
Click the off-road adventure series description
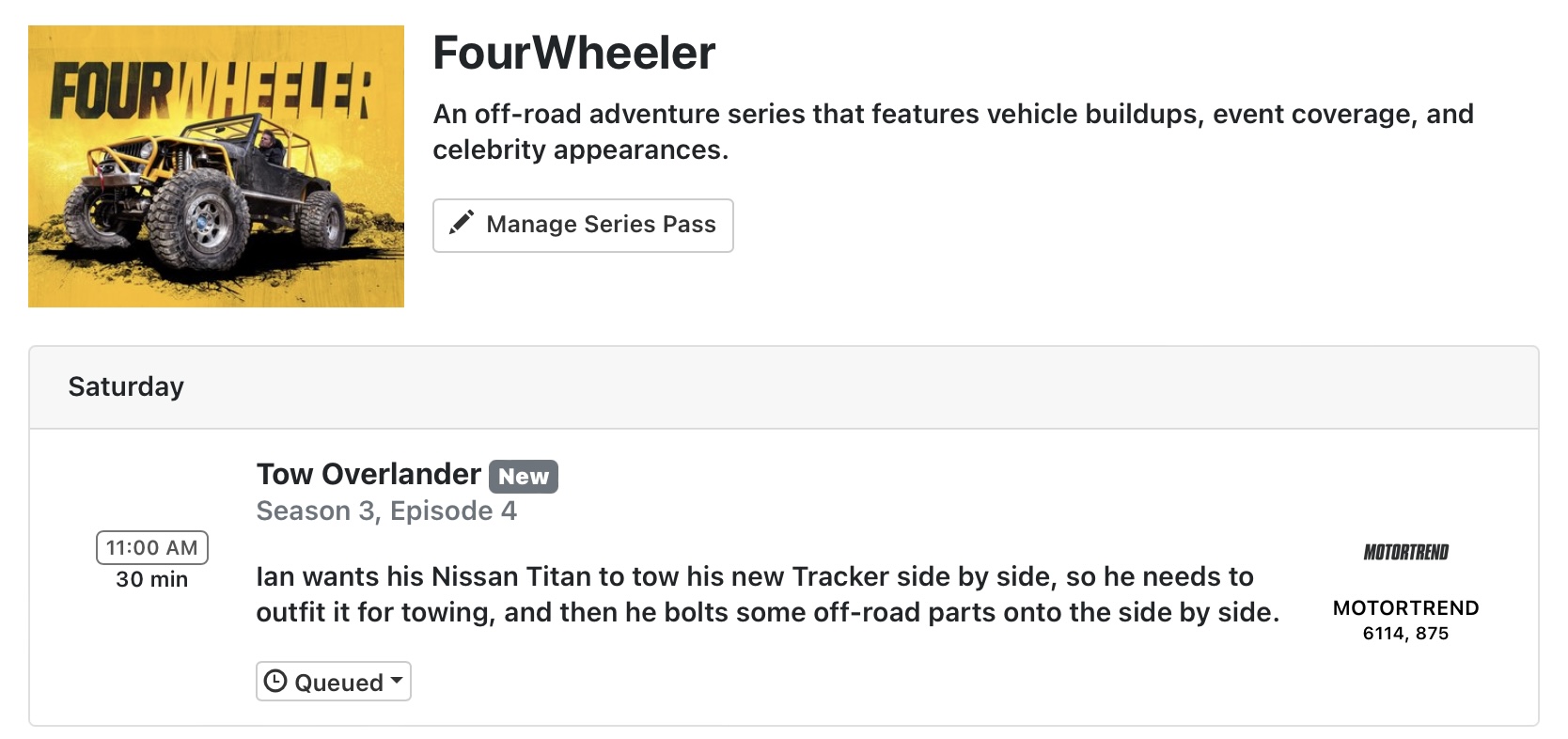click(952, 132)
